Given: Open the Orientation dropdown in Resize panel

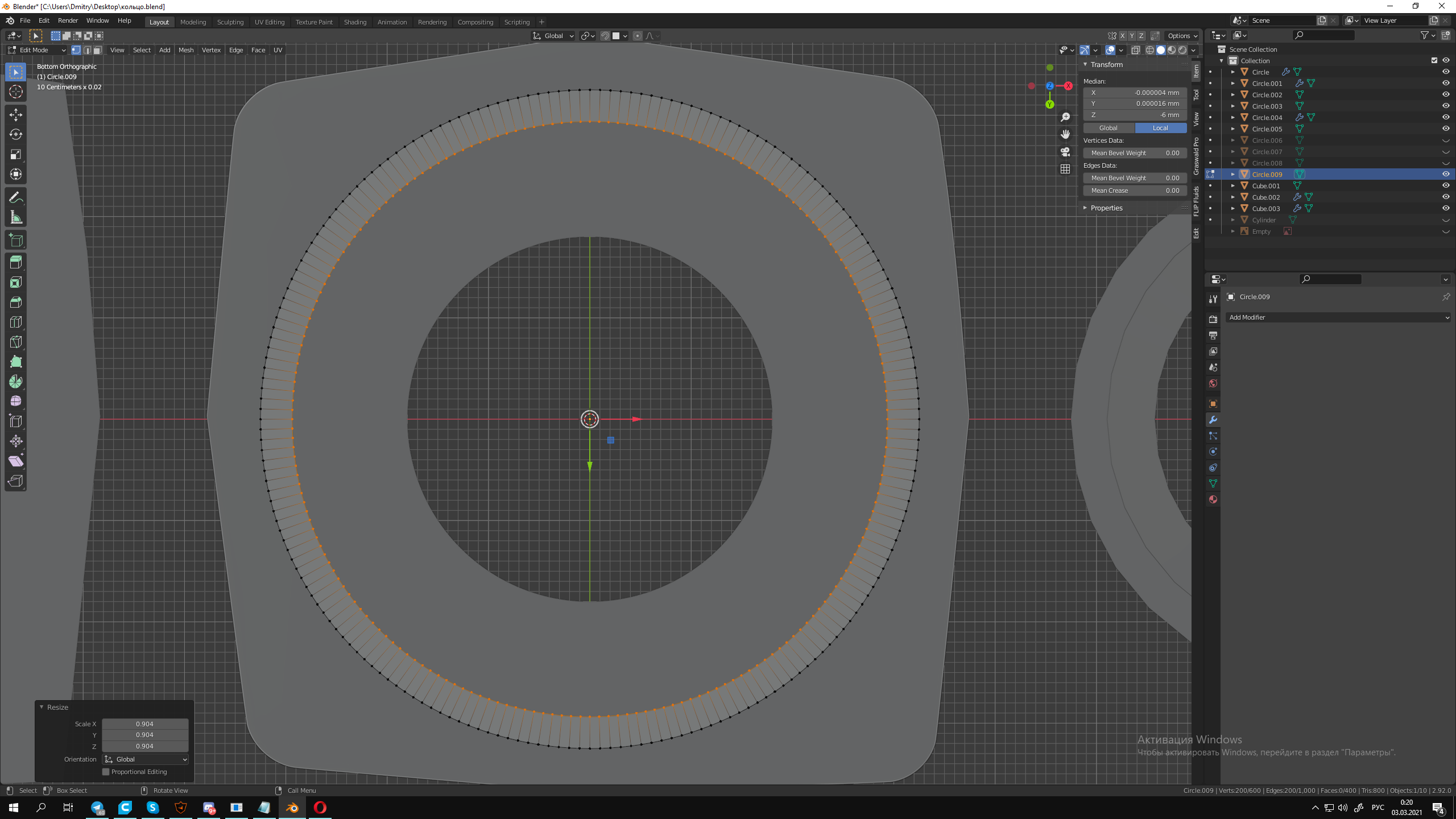Looking at the screenshot, I should tap(146, 759).
